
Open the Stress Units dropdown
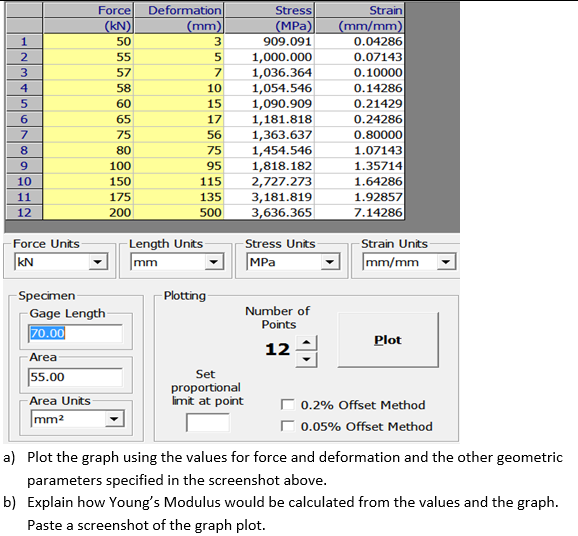coord(330,262)
